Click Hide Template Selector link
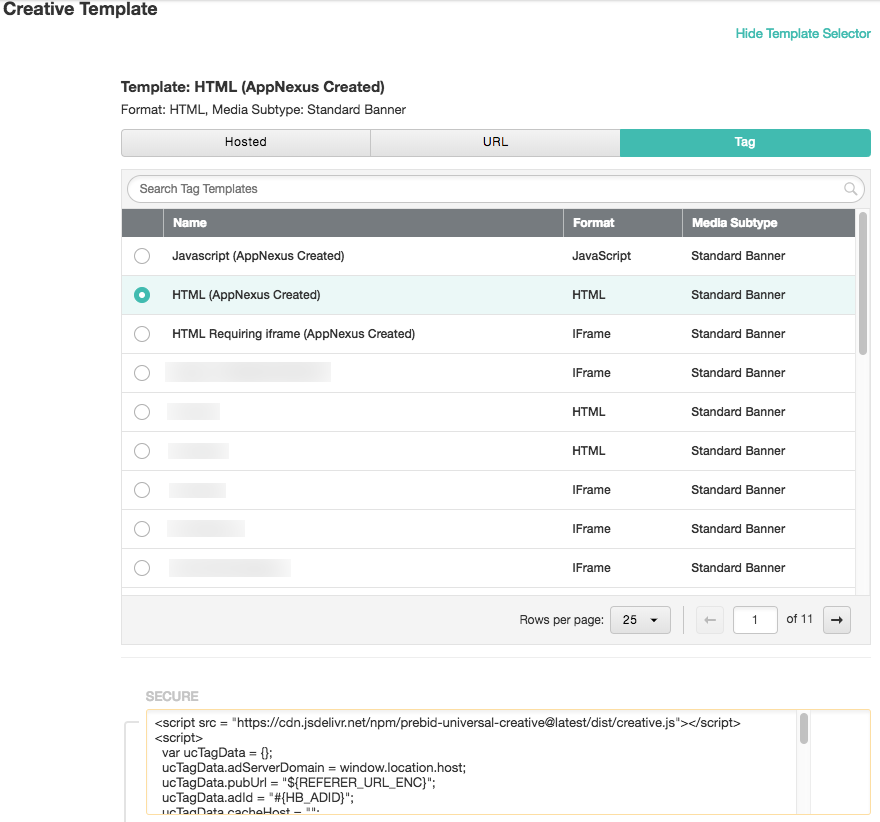The height and width of the screenshot is (822, 880). (x=803, y=34)
